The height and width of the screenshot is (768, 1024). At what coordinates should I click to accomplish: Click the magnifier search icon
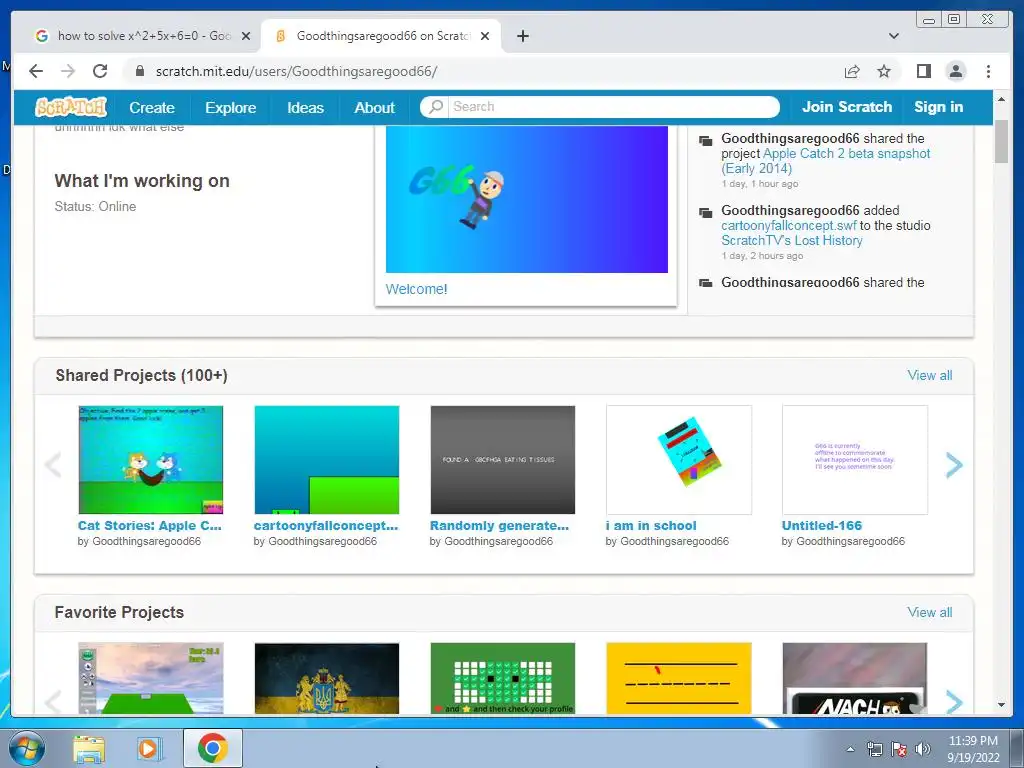point(436,106)
